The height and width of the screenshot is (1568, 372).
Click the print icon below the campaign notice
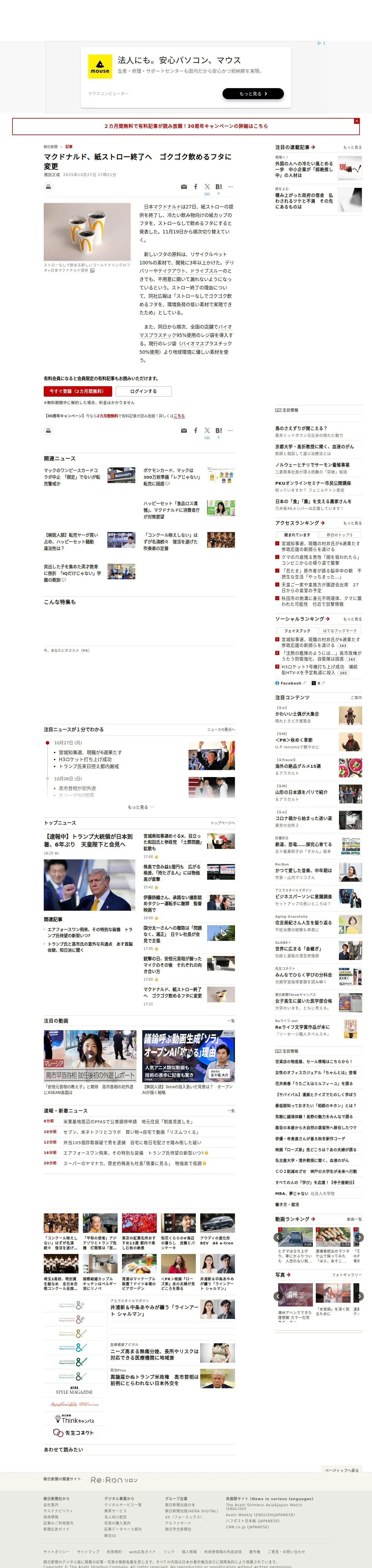(48, 430)
